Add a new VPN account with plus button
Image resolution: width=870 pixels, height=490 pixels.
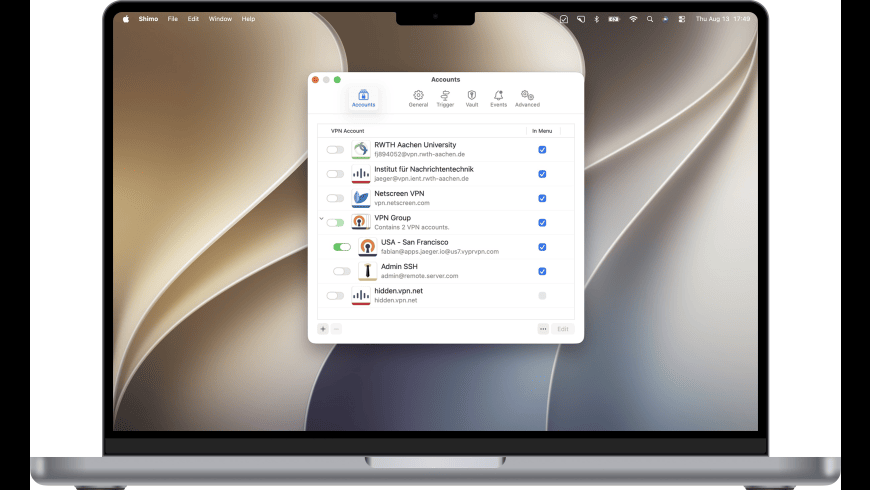pyautogui.click(x=323, y=329)
